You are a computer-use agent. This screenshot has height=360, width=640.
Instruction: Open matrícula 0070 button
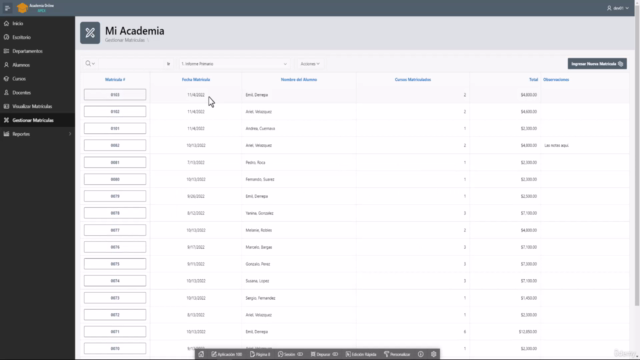pyautogui.click(x=115, y=349)
